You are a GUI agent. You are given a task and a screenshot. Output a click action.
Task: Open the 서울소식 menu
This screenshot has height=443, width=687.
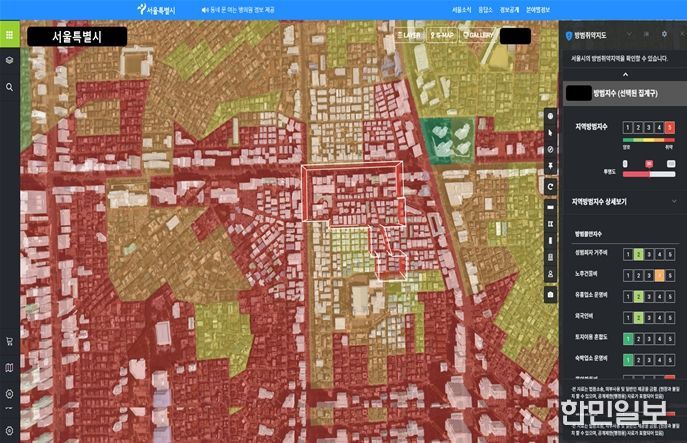(462, 8)
